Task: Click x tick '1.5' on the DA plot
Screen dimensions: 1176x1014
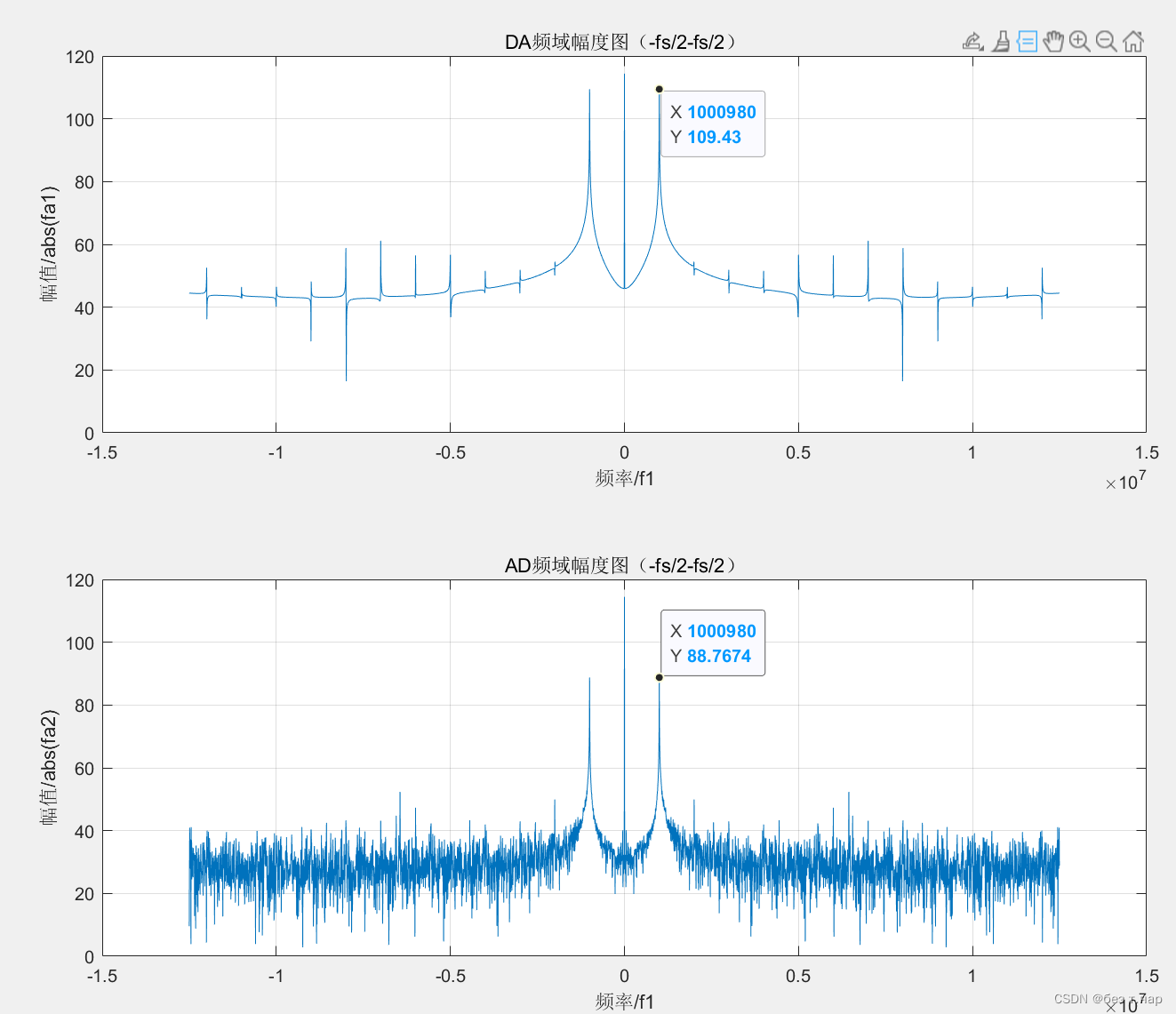Action: (1147, 452)
